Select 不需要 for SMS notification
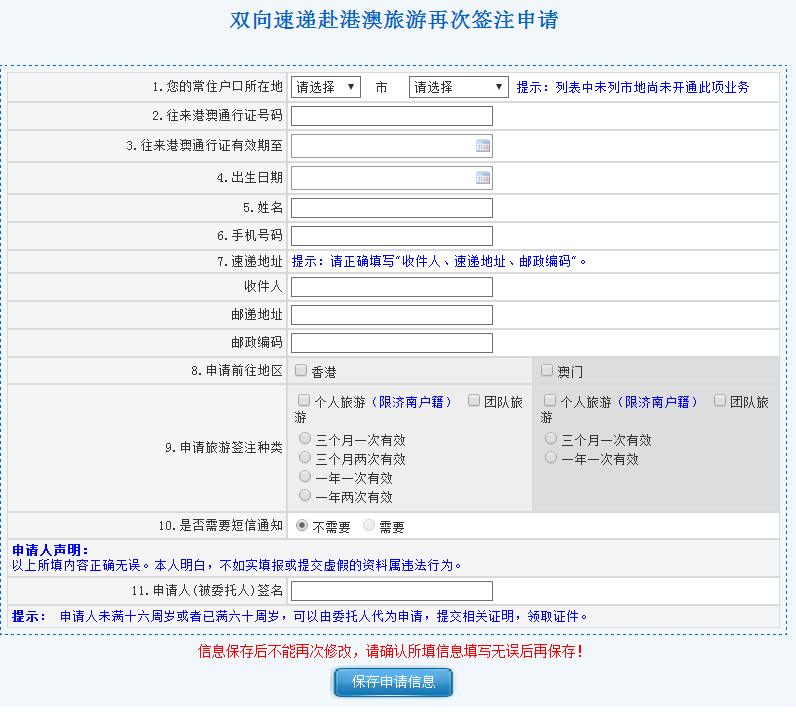The height and width of the screenshot is (714, 796). (302, 525)
